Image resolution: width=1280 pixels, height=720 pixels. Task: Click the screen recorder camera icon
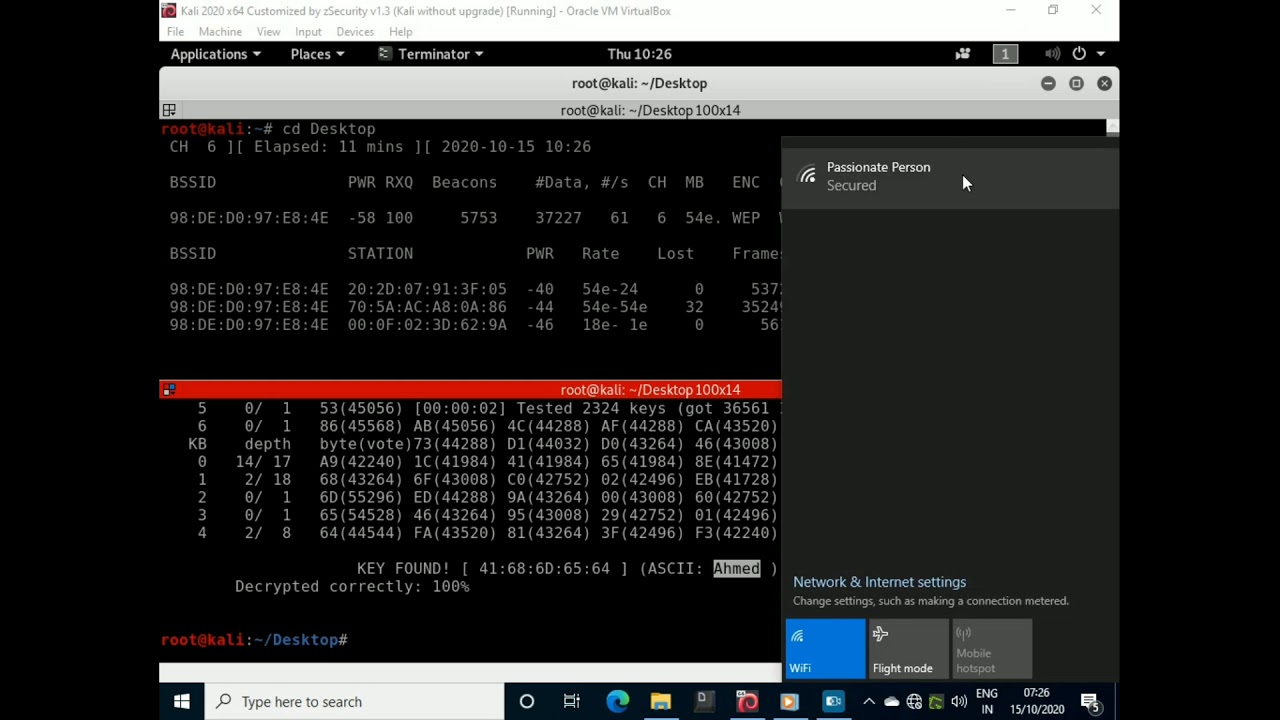coord(963,54)
